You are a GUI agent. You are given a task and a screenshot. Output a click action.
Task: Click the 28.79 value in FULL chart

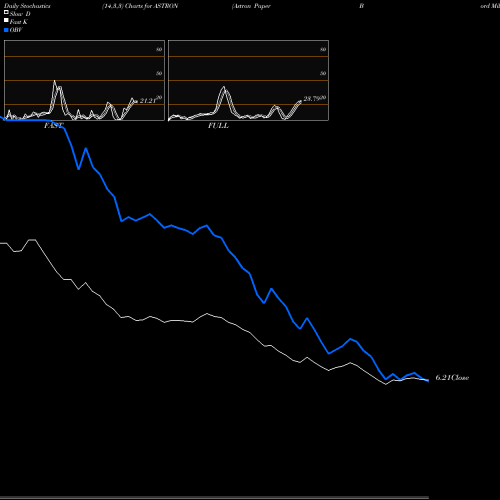pos(312,99)
